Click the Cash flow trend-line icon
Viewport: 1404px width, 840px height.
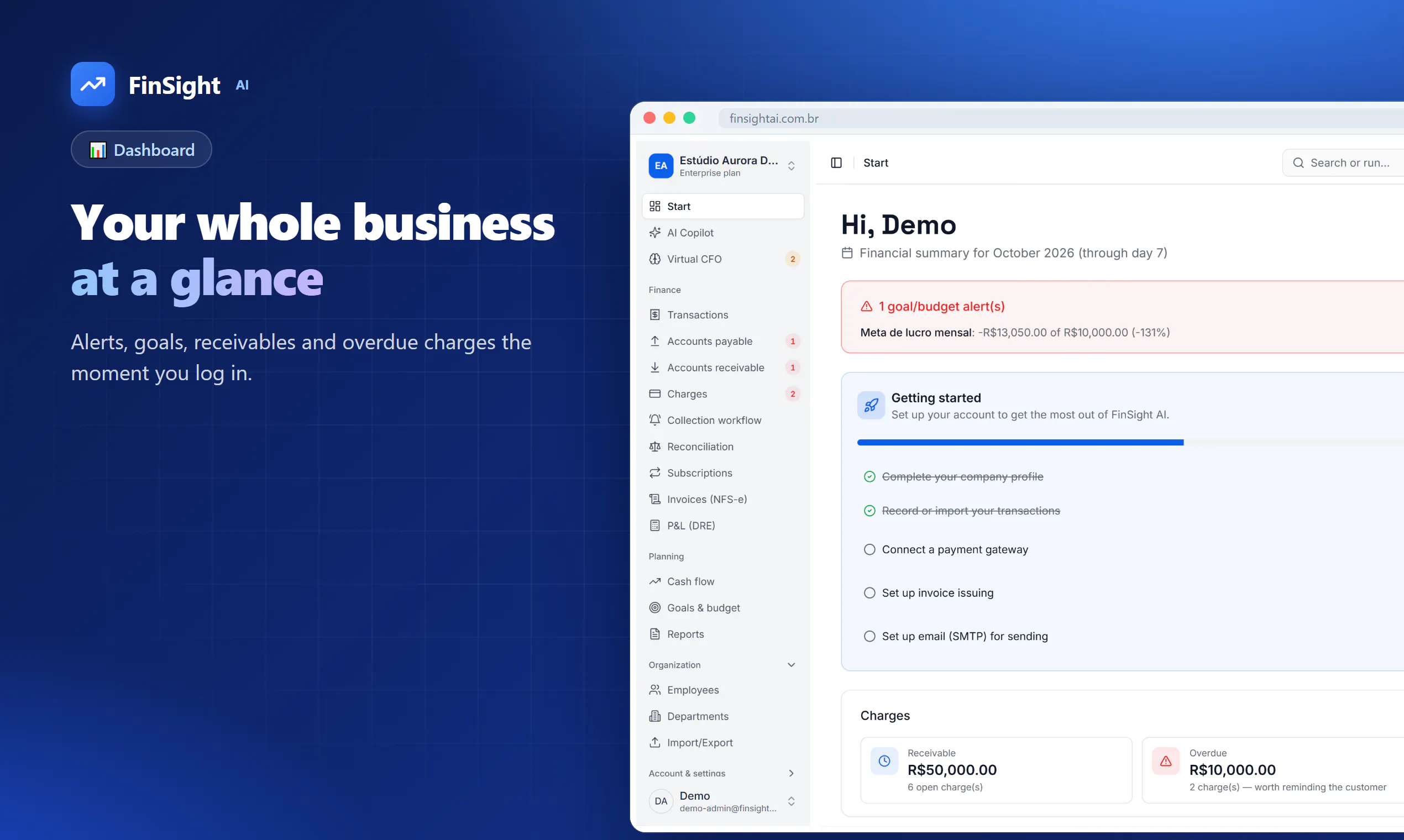click(x=655, y=581)
